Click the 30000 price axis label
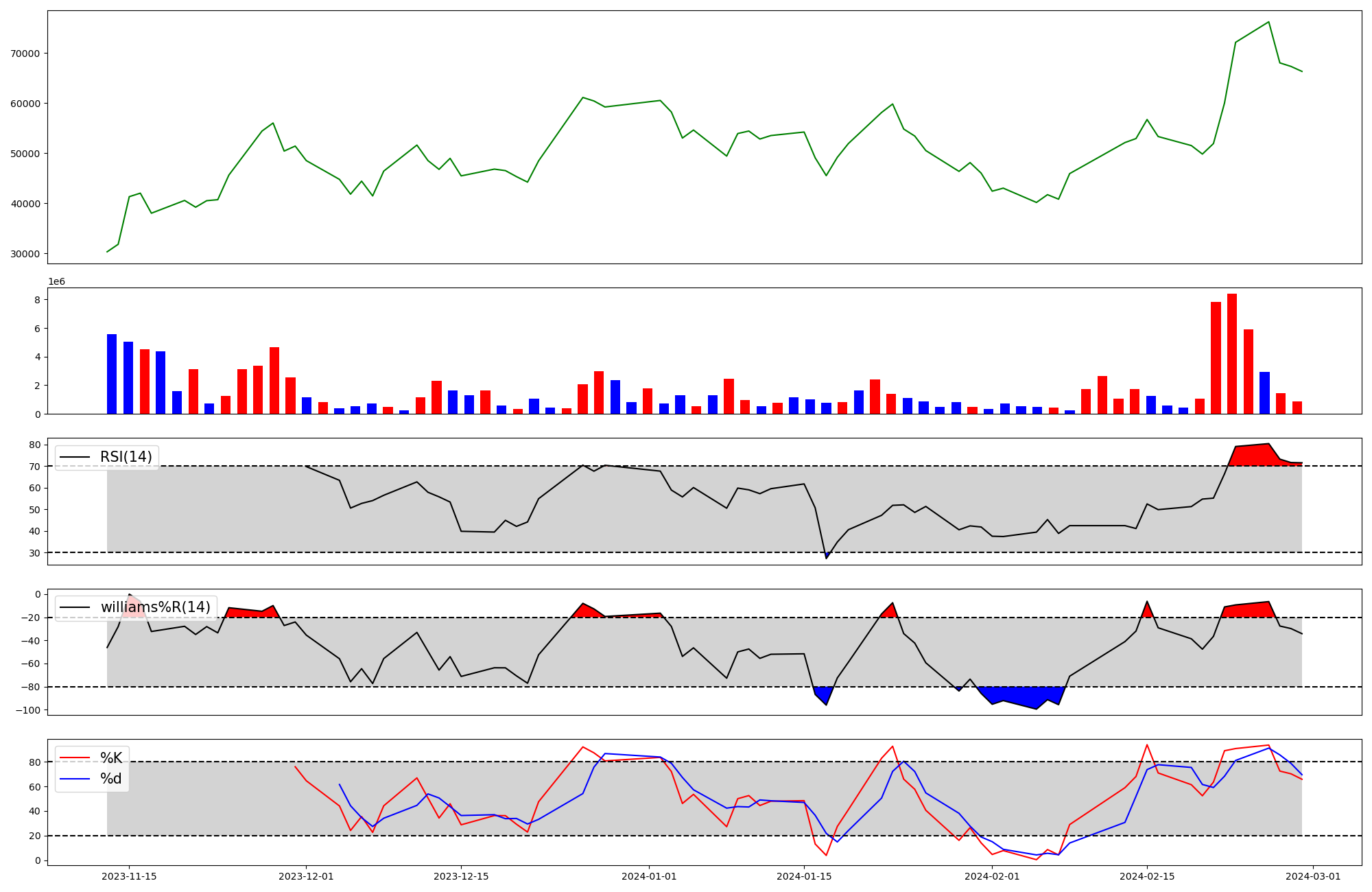This screenshot has height=892, width=1372. pos(26,254)
